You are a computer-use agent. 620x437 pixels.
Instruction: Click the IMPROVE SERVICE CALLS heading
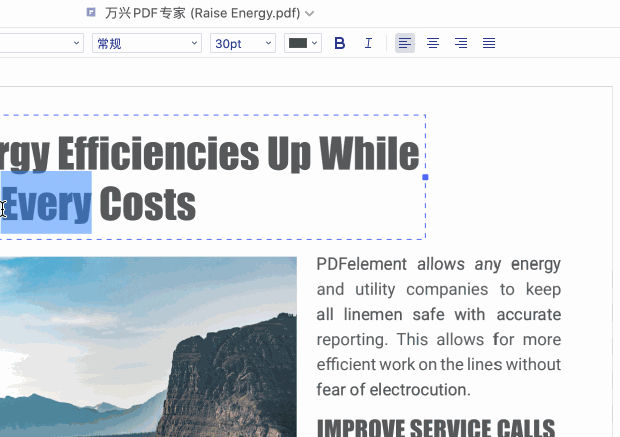click(x=435, y=427)
